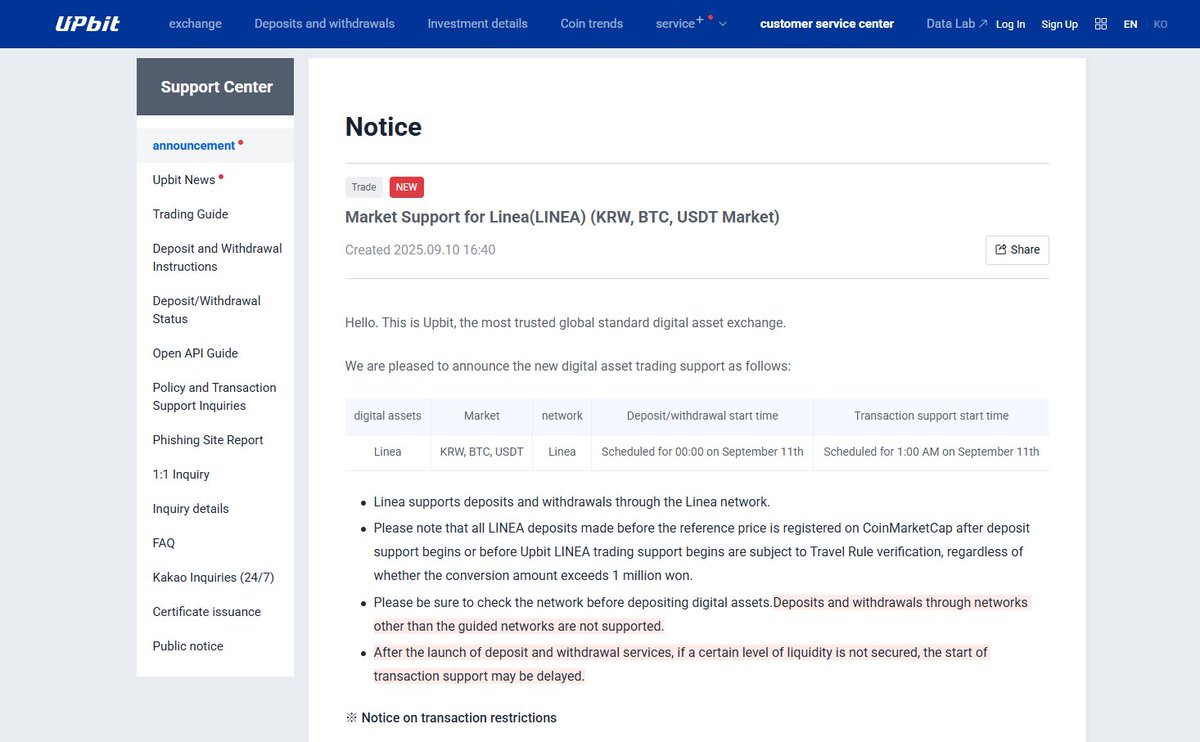Click the 'digital assets' column header
The image size is (1200, 742).
(x=388, y=416)
